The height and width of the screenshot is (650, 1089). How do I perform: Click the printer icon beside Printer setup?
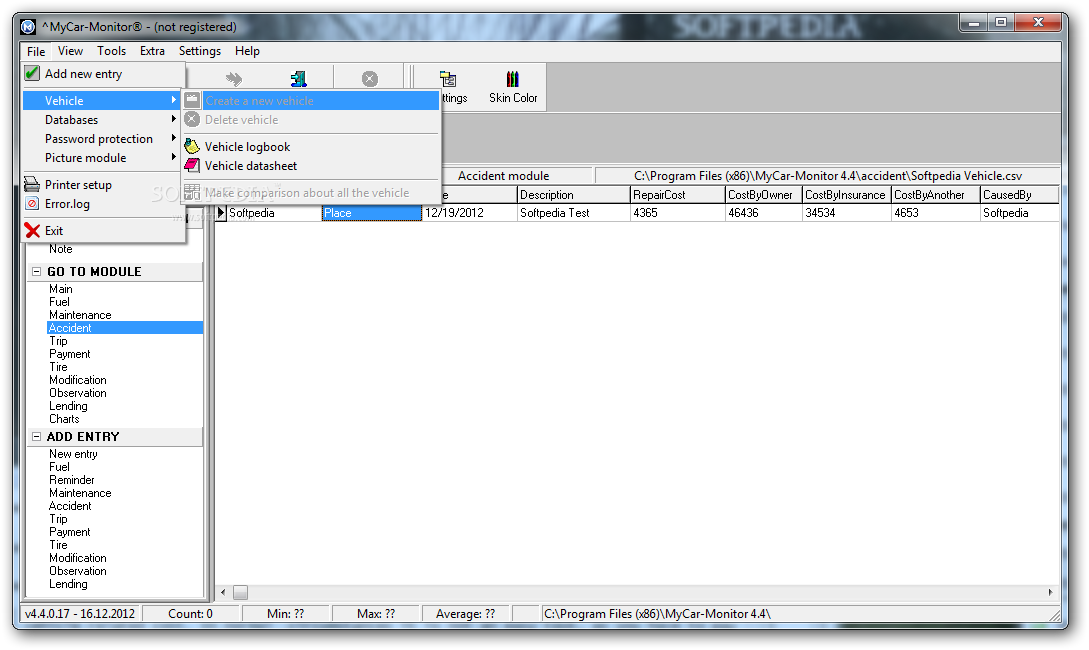point(32,184)
